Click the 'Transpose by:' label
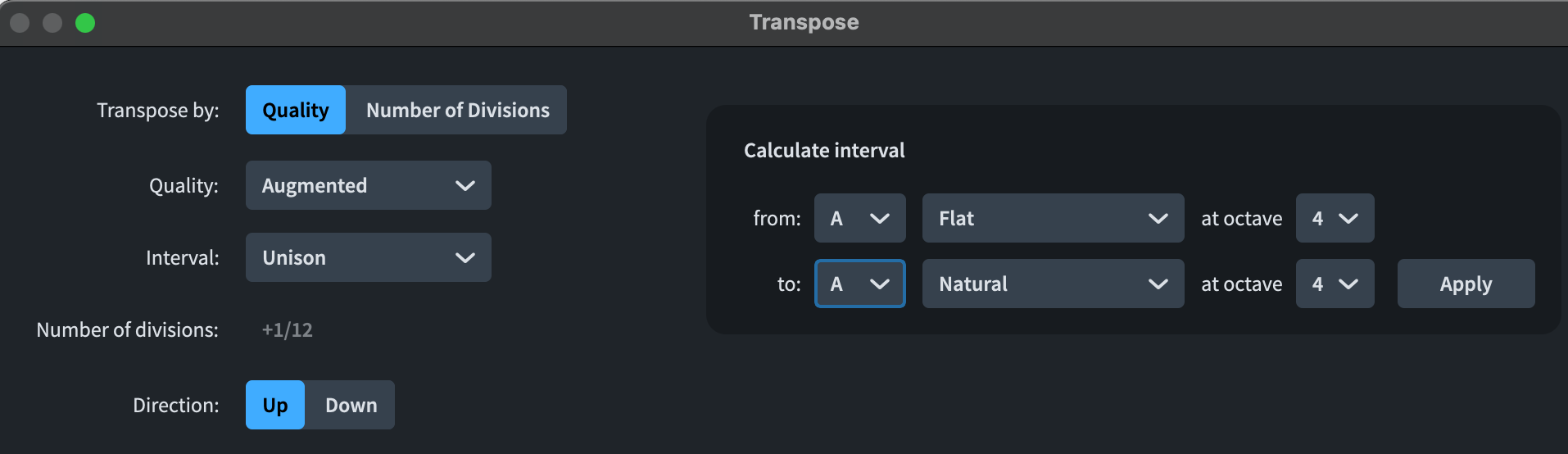The width and height of the screenshot is (1568, 454). [158, 110]
